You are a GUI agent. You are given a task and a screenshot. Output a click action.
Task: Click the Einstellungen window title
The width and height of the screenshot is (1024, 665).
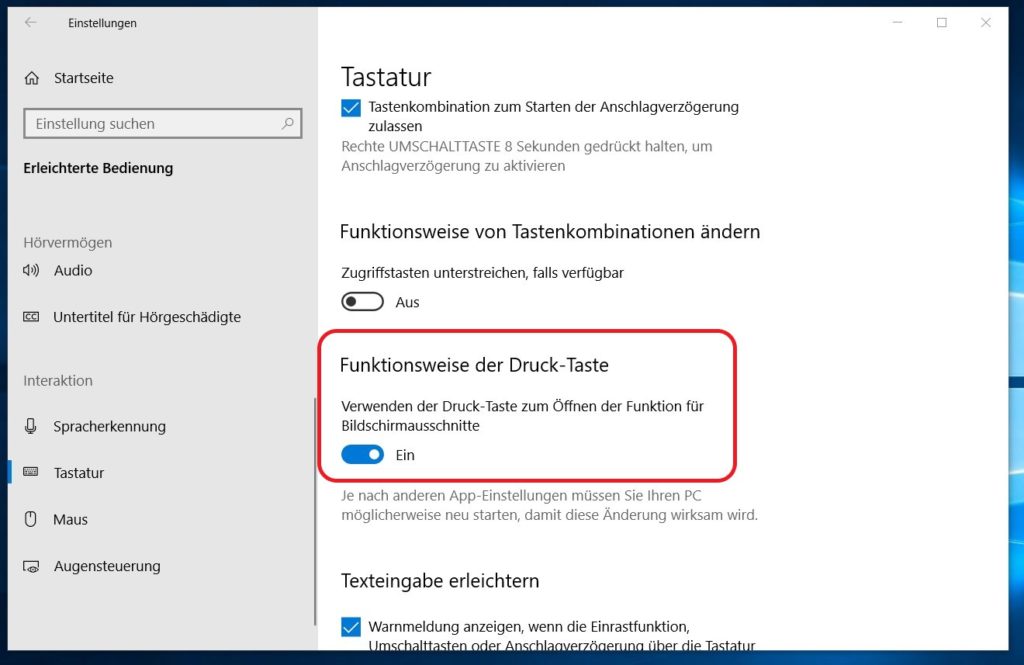(x=103, y=23)
